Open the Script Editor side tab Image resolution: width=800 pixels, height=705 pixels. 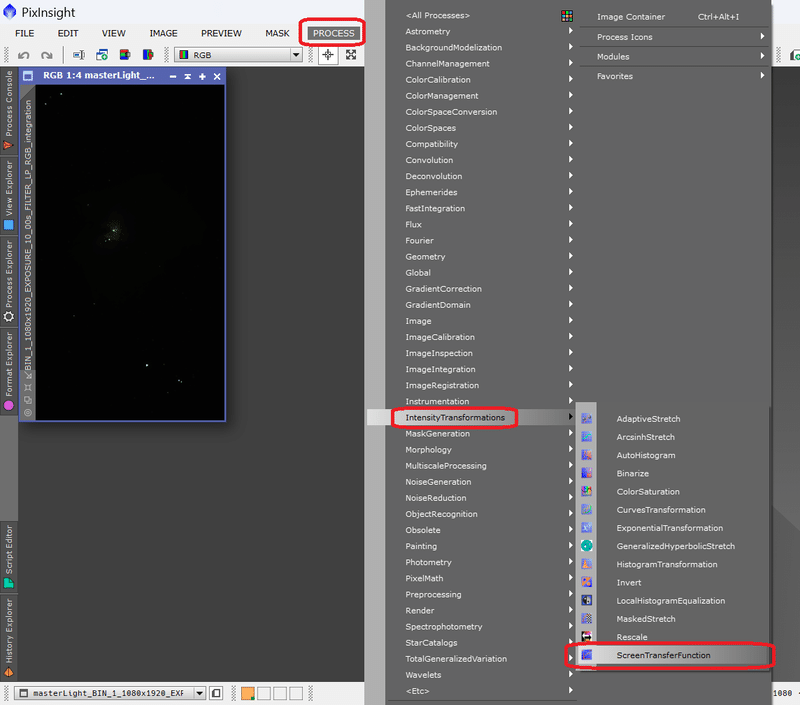[x=9, y=557]
